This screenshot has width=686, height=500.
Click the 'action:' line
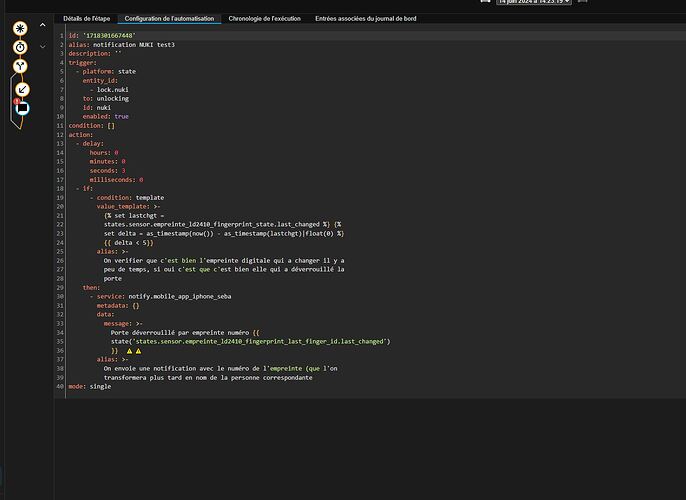pos(80,135)
